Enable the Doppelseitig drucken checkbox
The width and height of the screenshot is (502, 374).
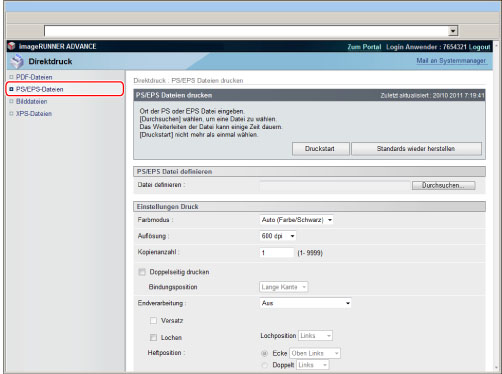[142, 272]
